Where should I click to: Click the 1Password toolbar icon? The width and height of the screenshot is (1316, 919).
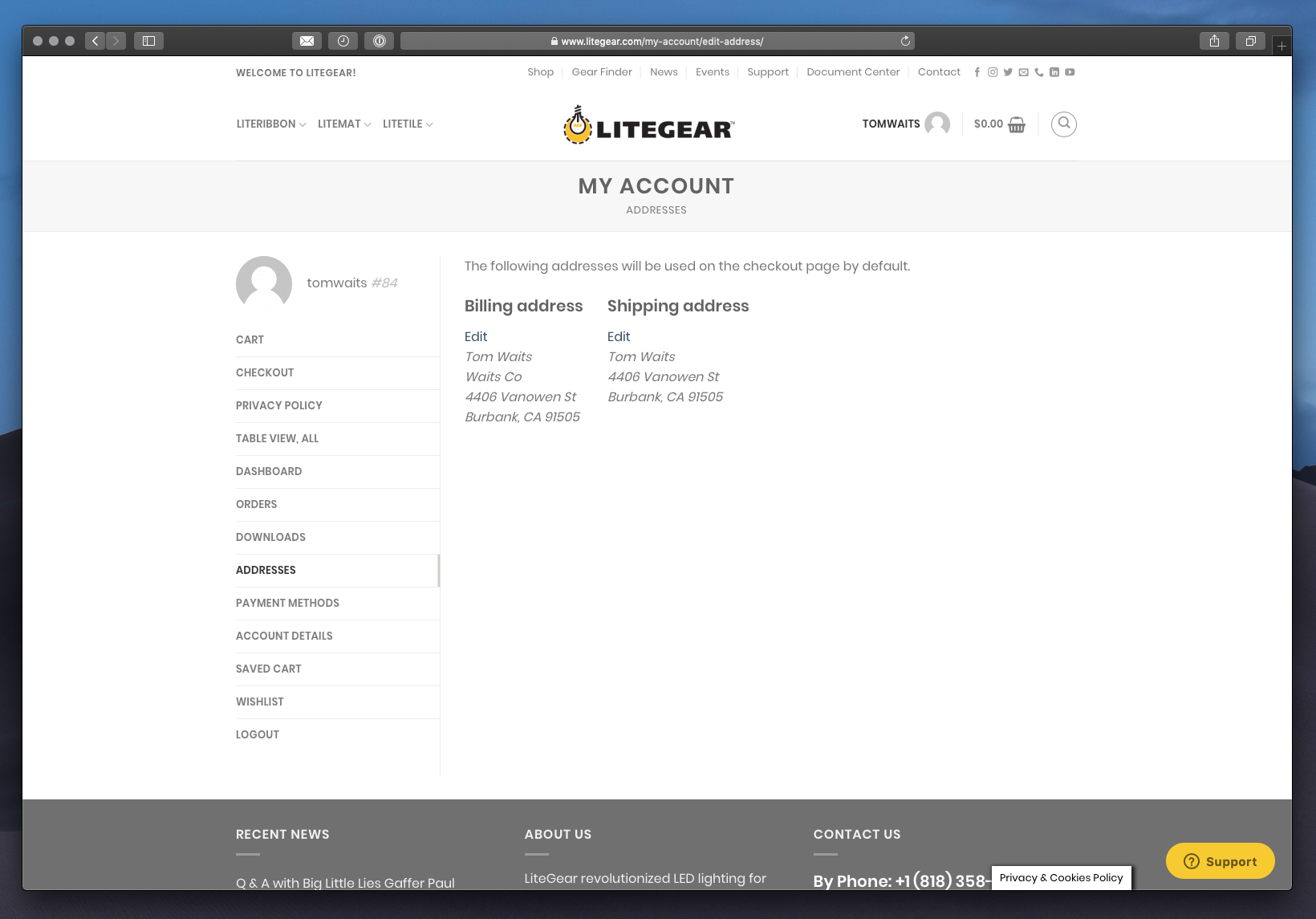pyautogui.click(x=380, y=41)
